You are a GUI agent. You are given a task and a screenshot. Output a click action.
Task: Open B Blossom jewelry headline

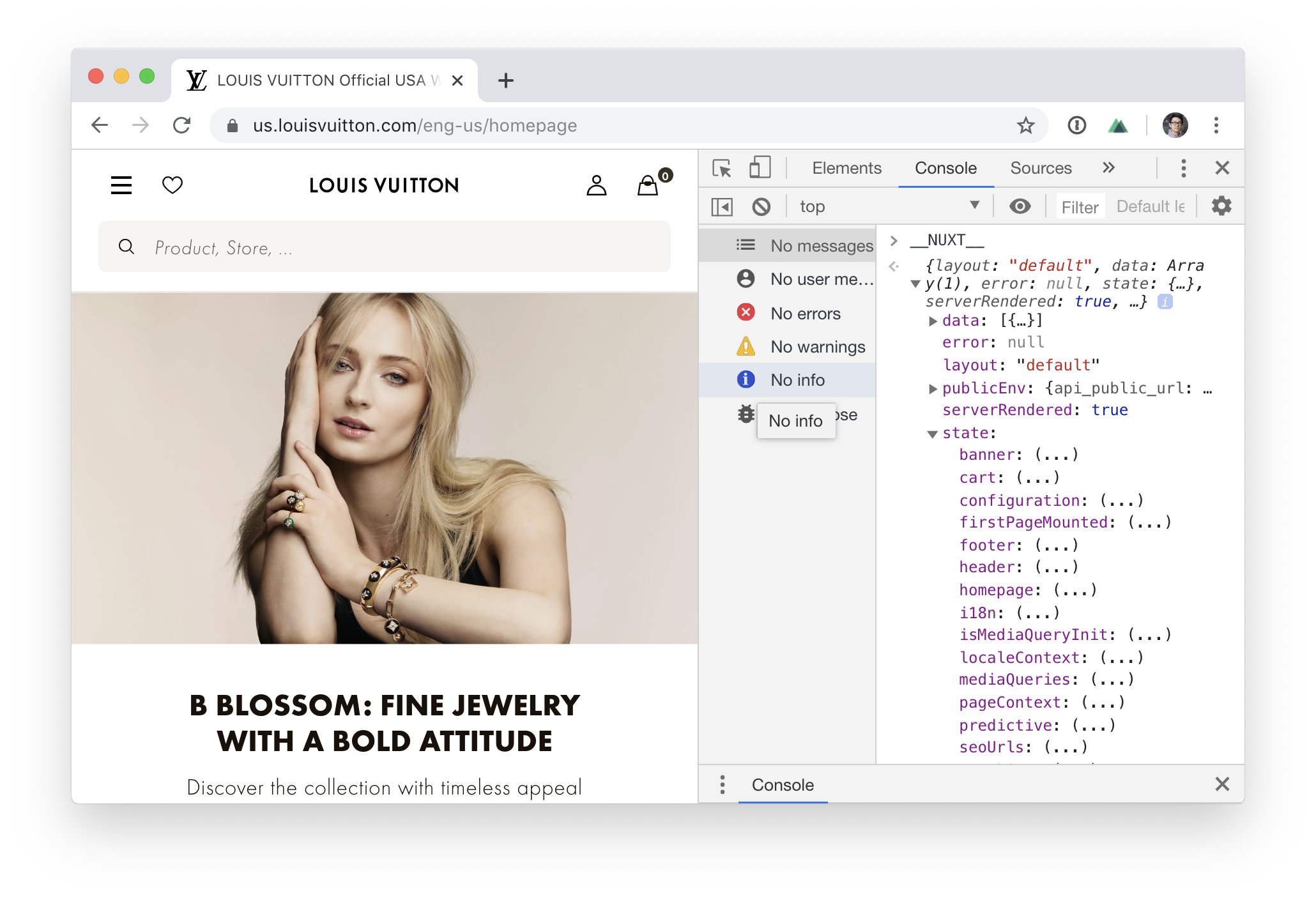[385, 723]
